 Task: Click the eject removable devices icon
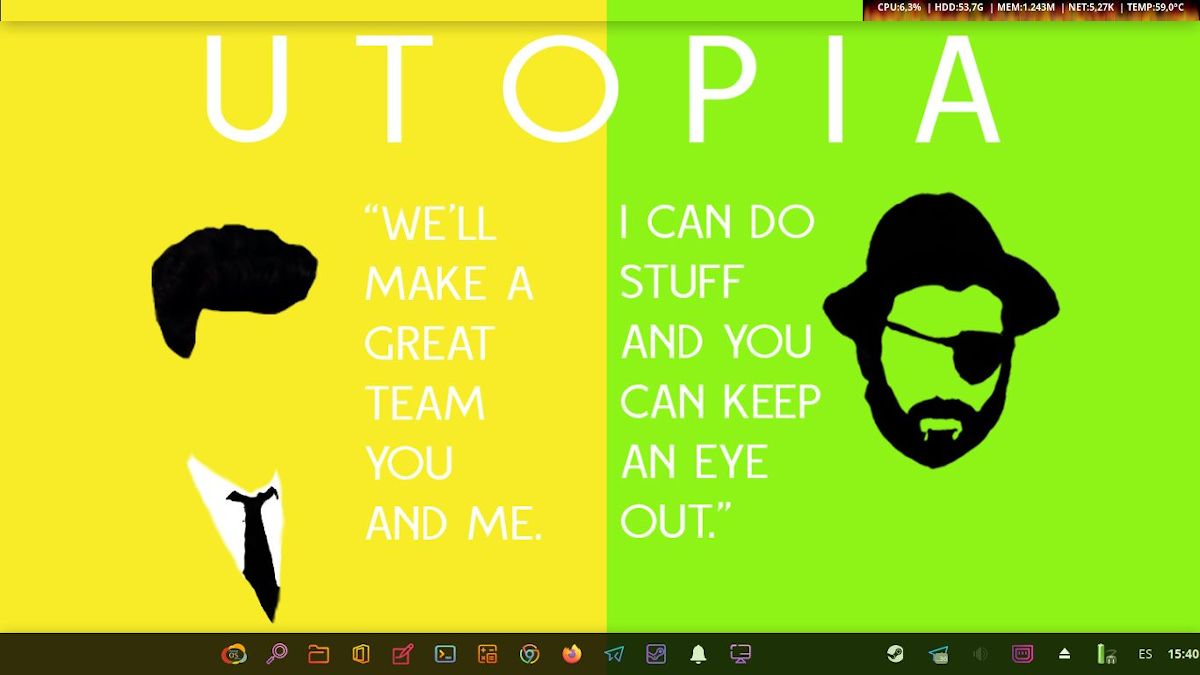pos(1065,654)
